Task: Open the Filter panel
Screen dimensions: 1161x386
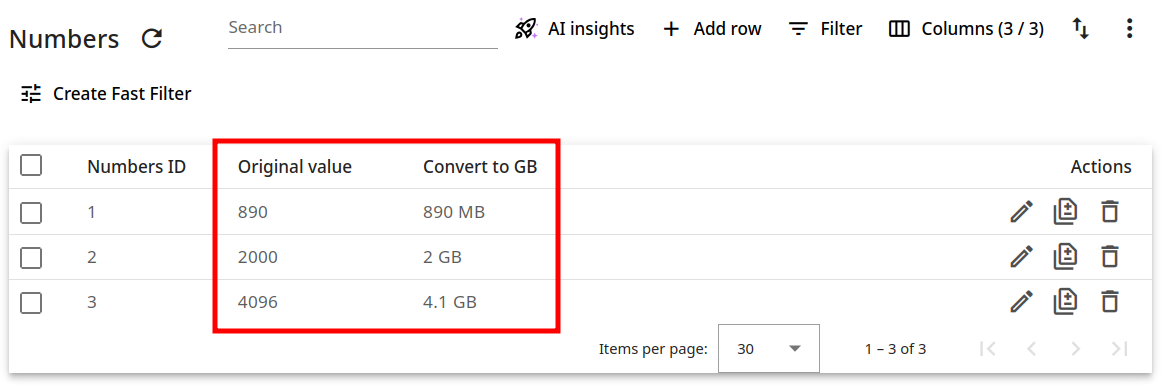Action: [825, 29]
